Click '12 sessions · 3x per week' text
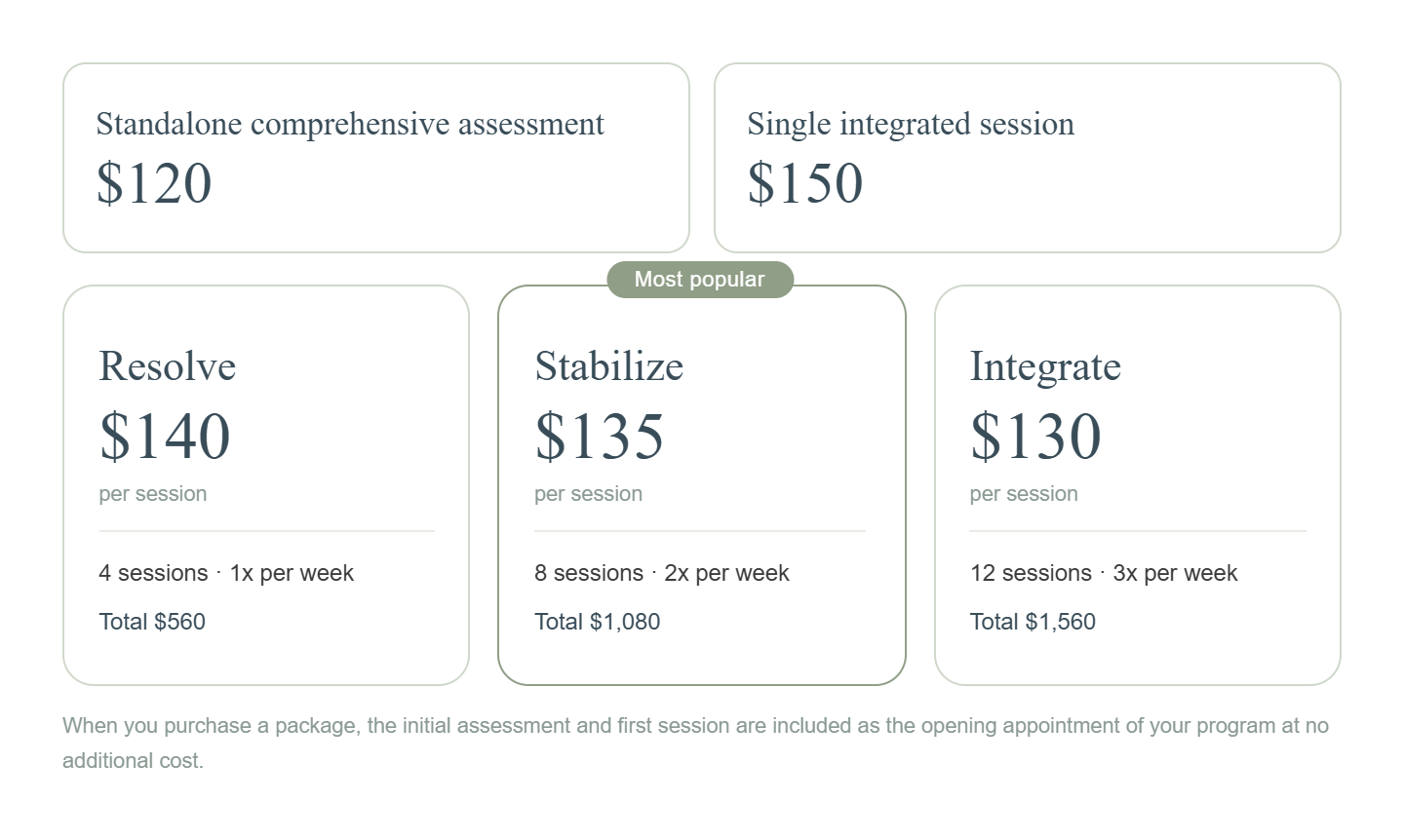 point(1104,573)
